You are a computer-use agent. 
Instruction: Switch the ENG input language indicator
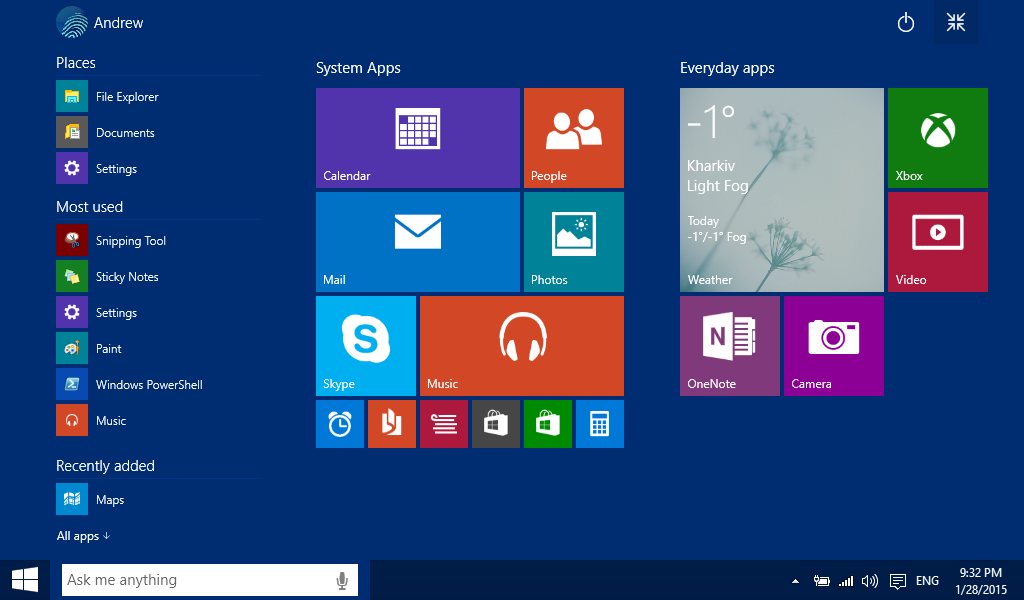pos(927,580)
